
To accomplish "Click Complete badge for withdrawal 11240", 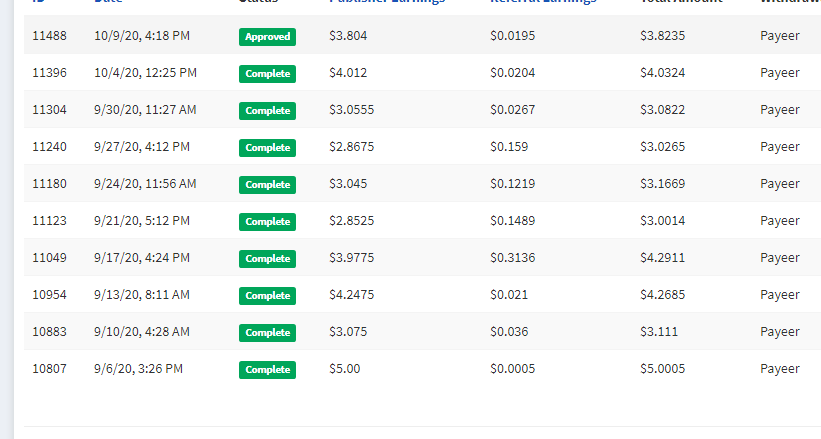I will click(x=267, y=148).
